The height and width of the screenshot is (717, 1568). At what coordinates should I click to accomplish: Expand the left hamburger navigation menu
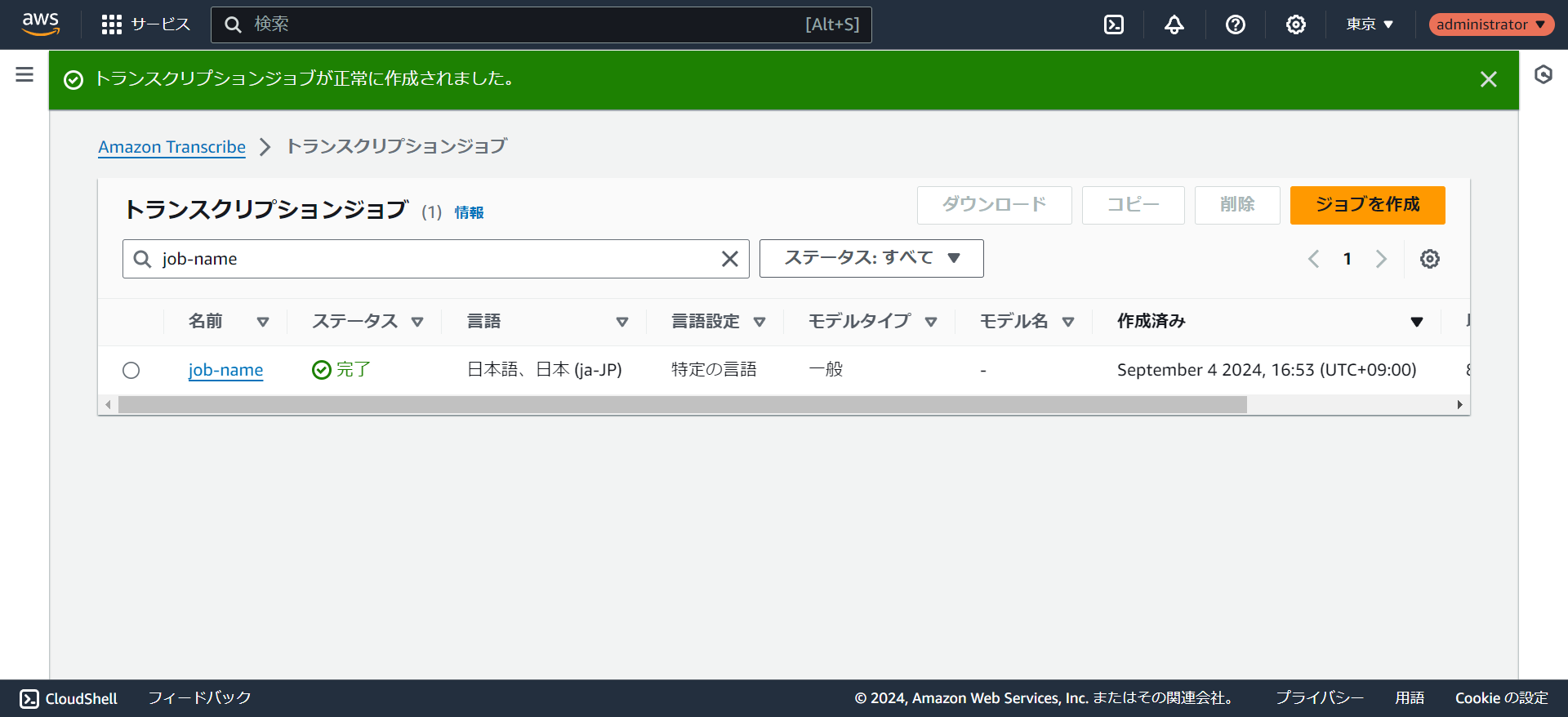point(24,75)
